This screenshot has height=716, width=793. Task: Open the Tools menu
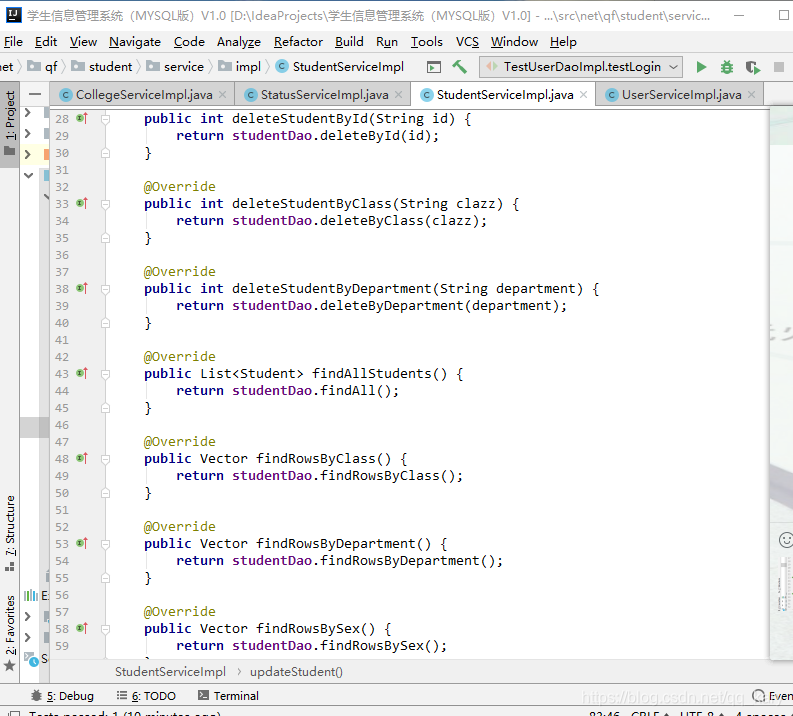[426, 41]
